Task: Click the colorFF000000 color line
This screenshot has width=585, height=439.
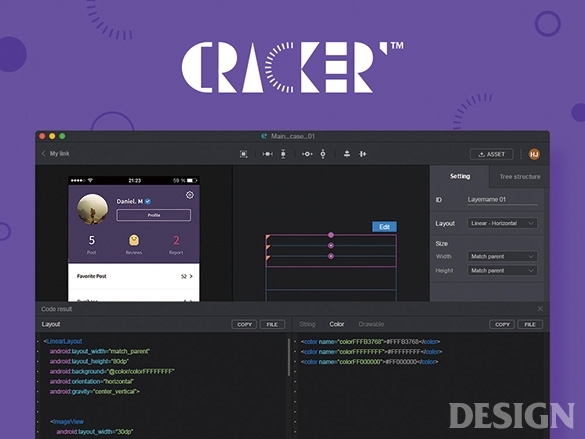Action: 370,362
